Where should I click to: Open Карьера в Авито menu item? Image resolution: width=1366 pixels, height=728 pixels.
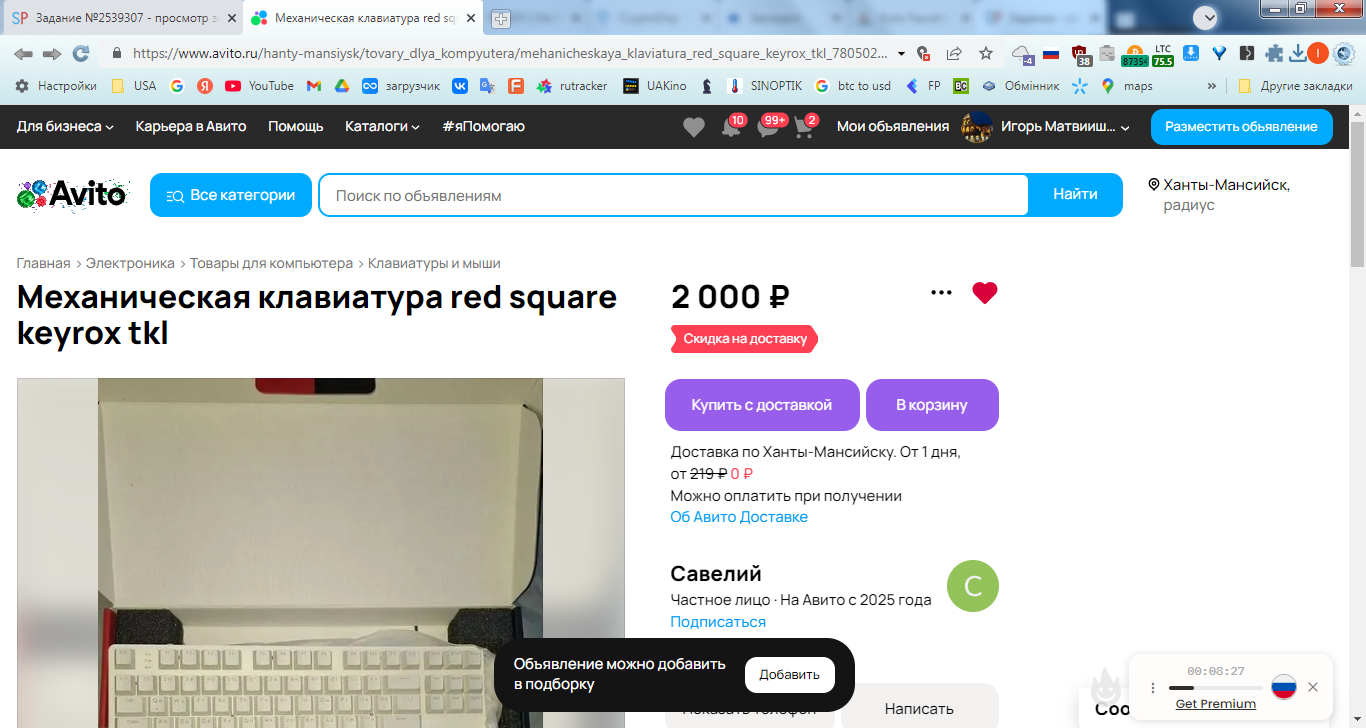[x=191, y=126]
